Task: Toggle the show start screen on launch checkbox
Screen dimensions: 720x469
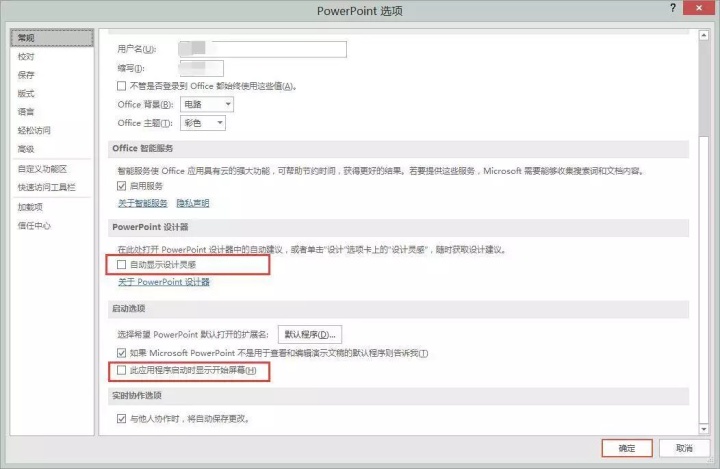Action: (x=121, y=370)
